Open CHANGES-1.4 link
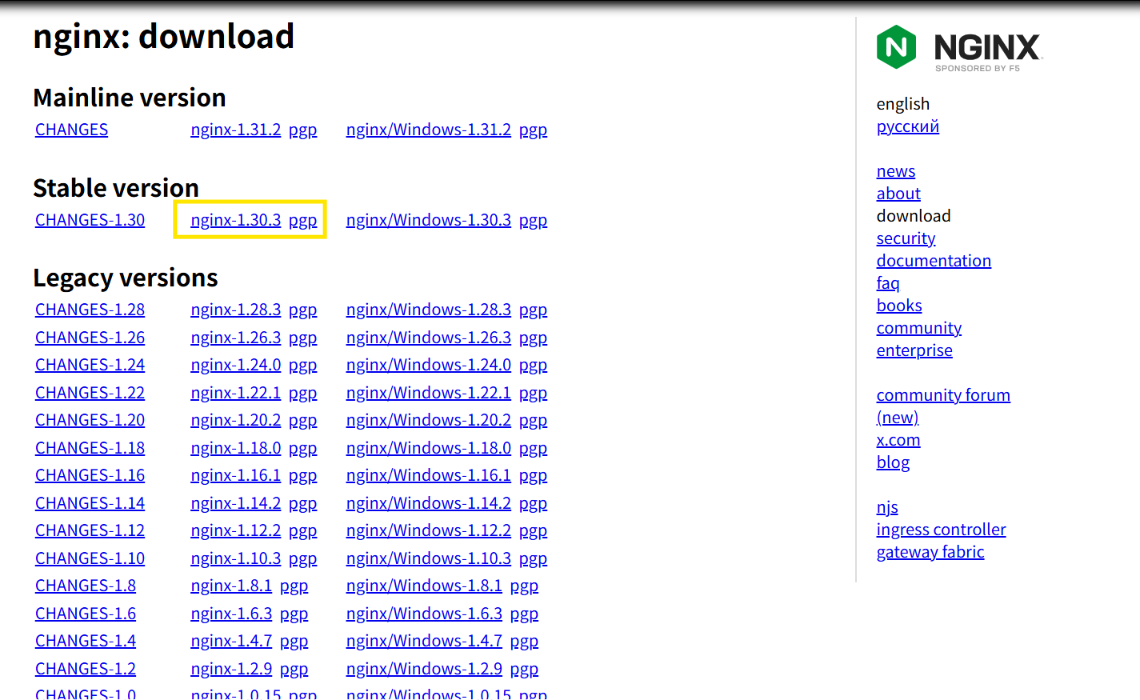 86,641
